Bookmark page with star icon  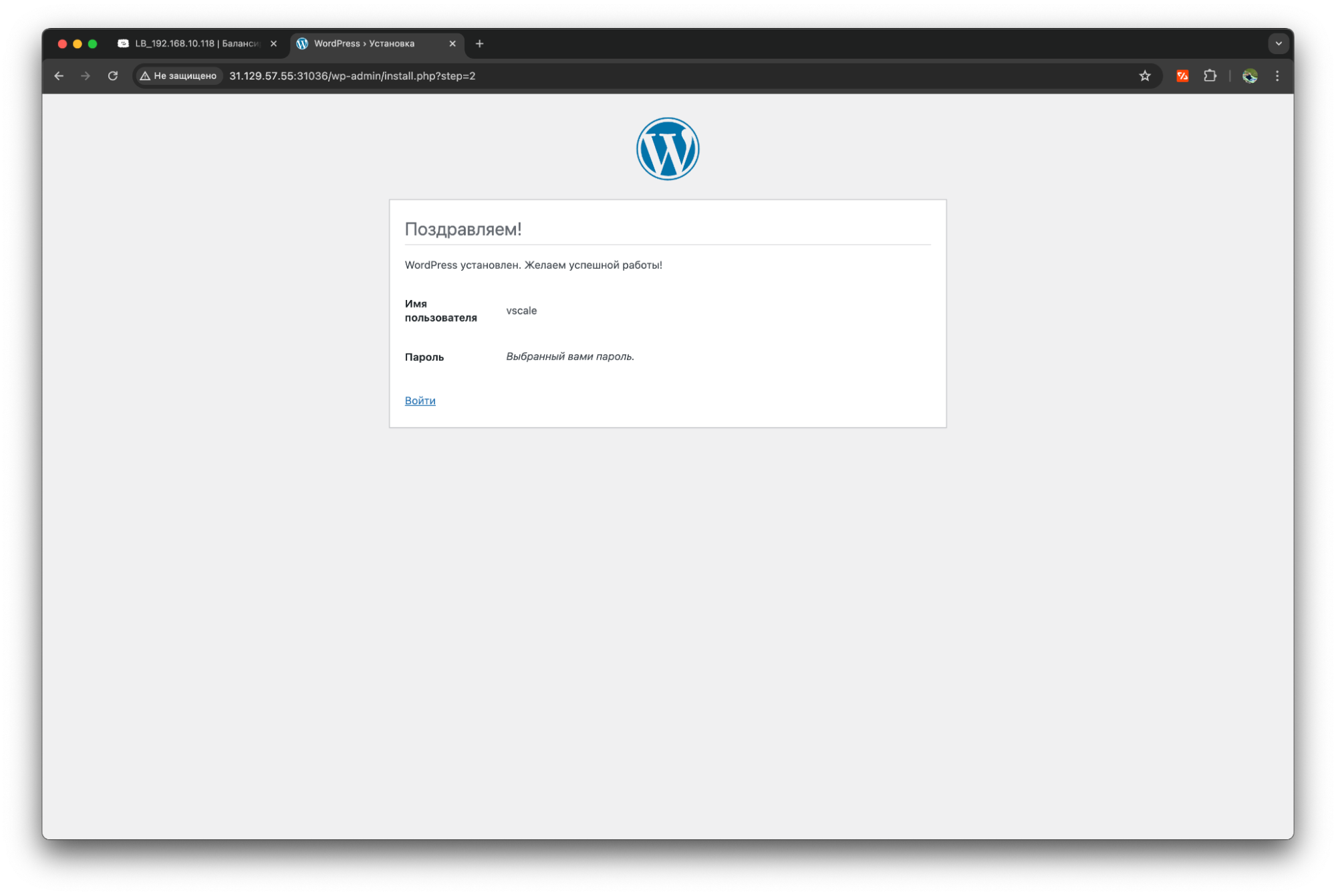(1144, 76)
